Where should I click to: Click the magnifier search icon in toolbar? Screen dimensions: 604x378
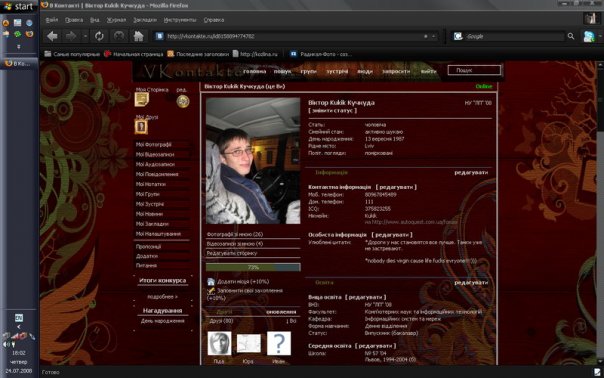tap(571, 36)
